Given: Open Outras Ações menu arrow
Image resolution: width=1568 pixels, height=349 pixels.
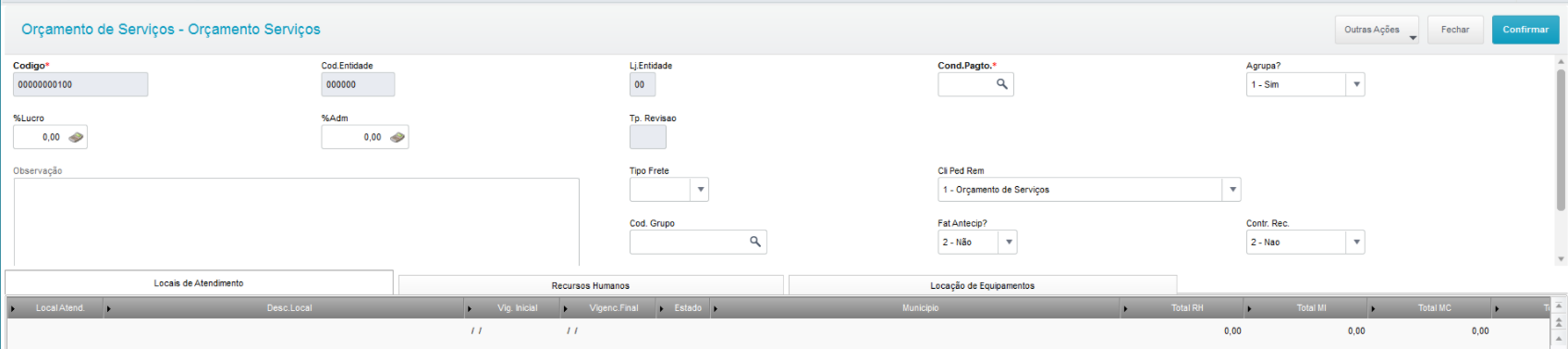Looking at the screenshot, I should pyautogui.click(x=1413, y=38).
